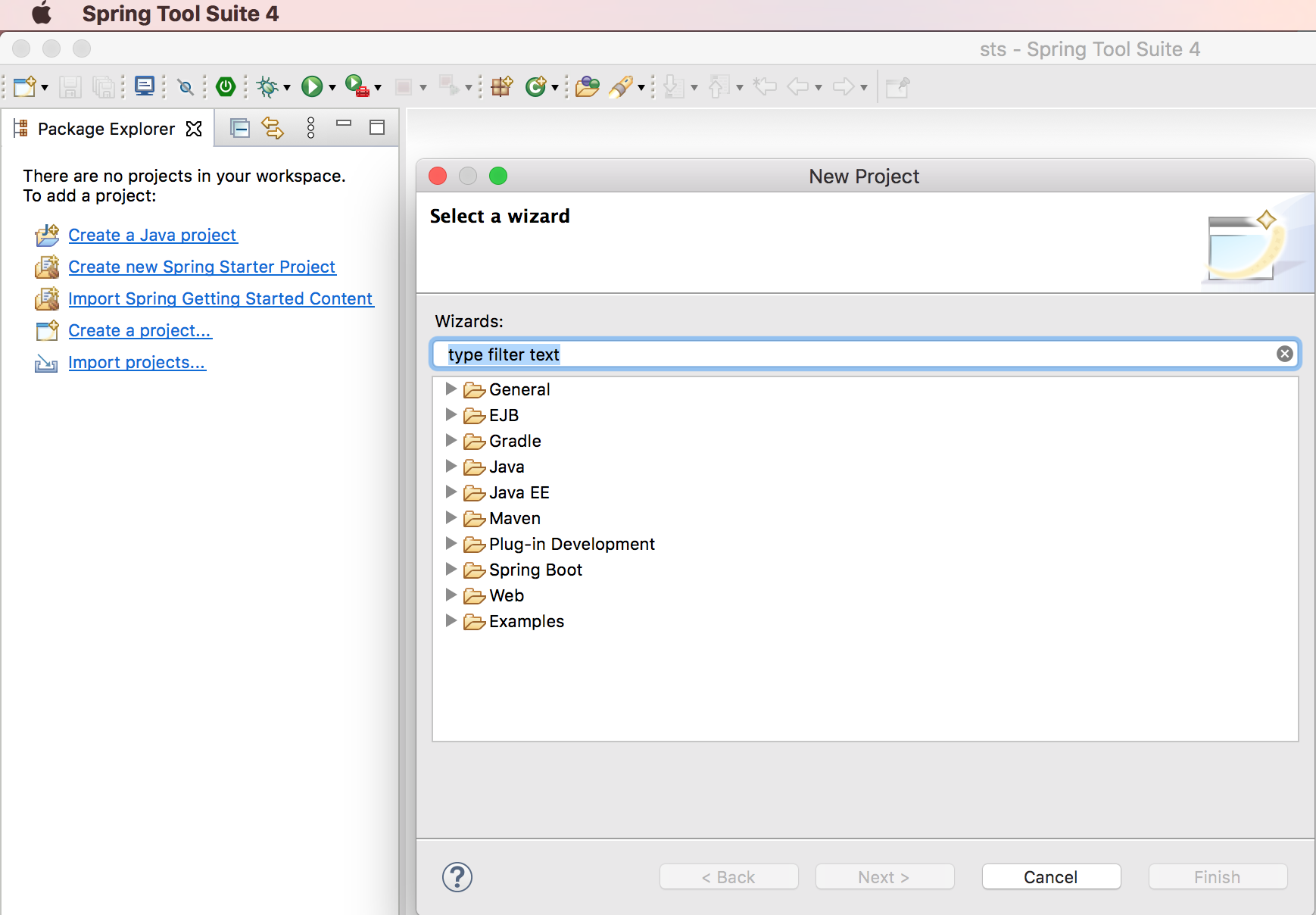Click the Run External Tools toolbox icon
The width and height of the screenshot is (1316, 915).
click(x=357, y=86)
